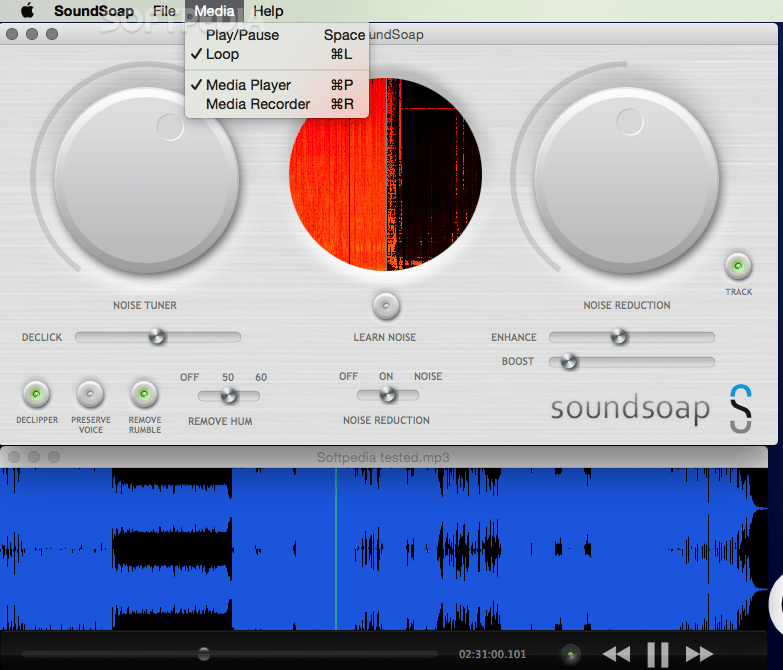Click the Remove Hum switch handle
Screen dimensions: 783x670
(x=229, y=396)
